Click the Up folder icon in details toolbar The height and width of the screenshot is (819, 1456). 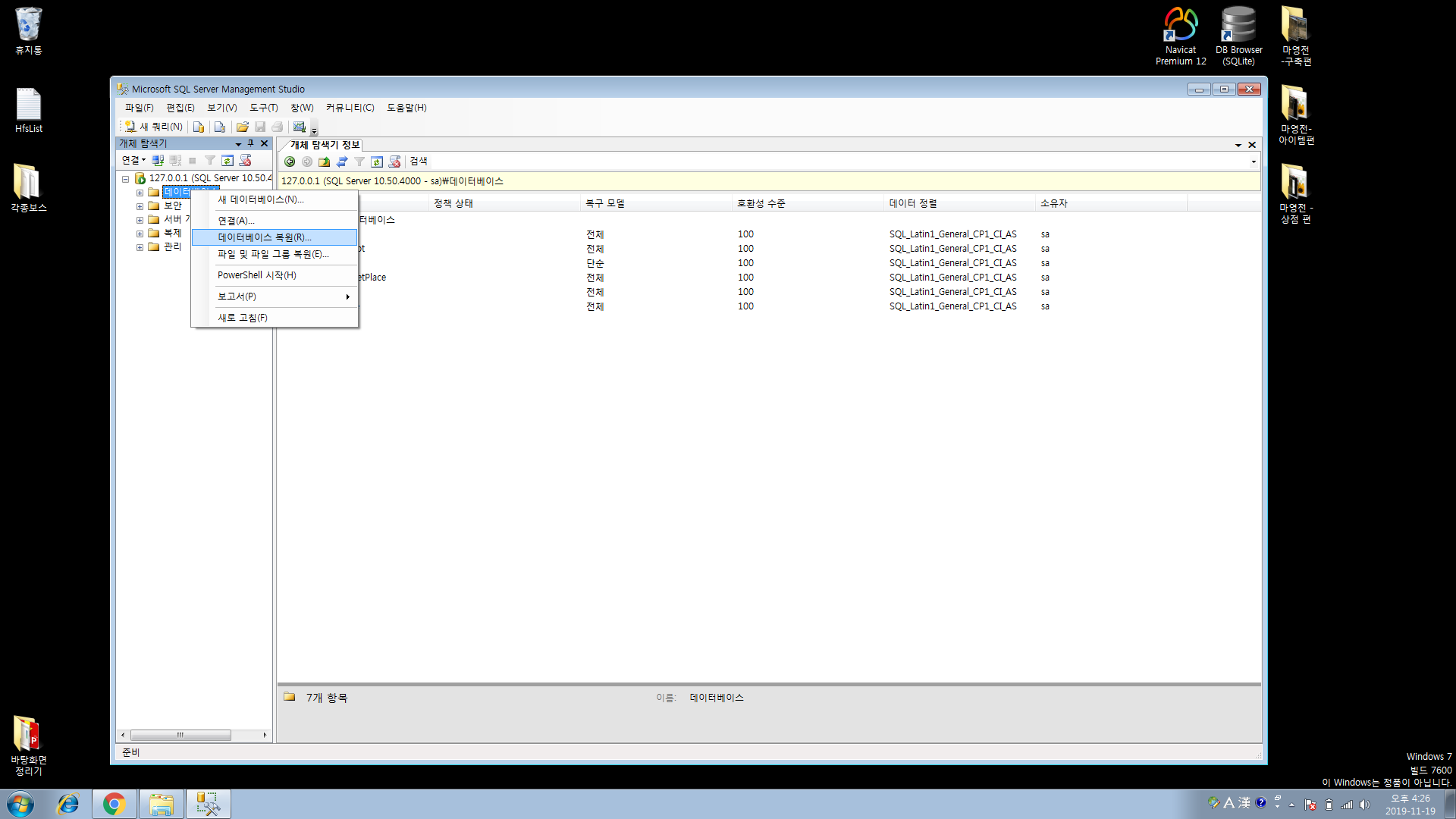point(325,162)
